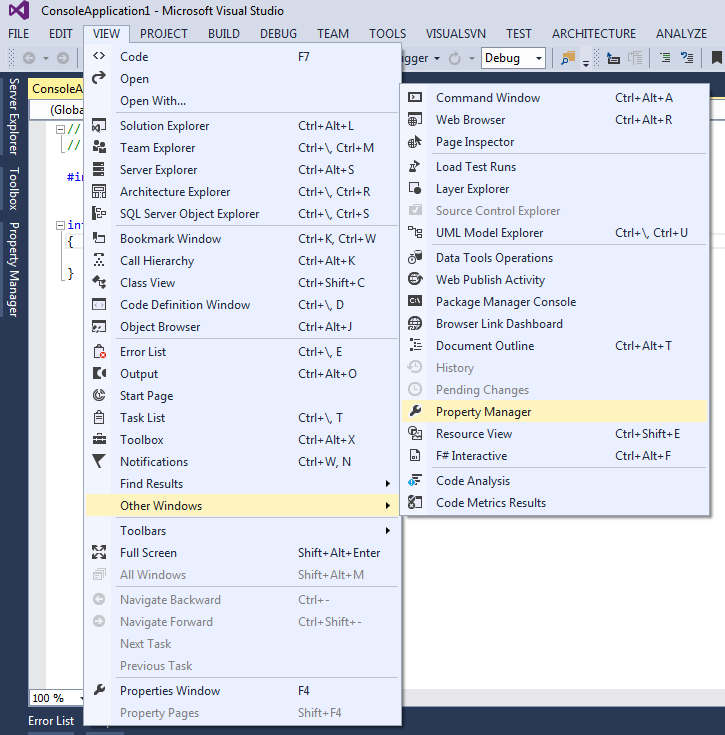Open the VISUALSVN menu
Screen dimensions: 725x735
coord(456,34)
